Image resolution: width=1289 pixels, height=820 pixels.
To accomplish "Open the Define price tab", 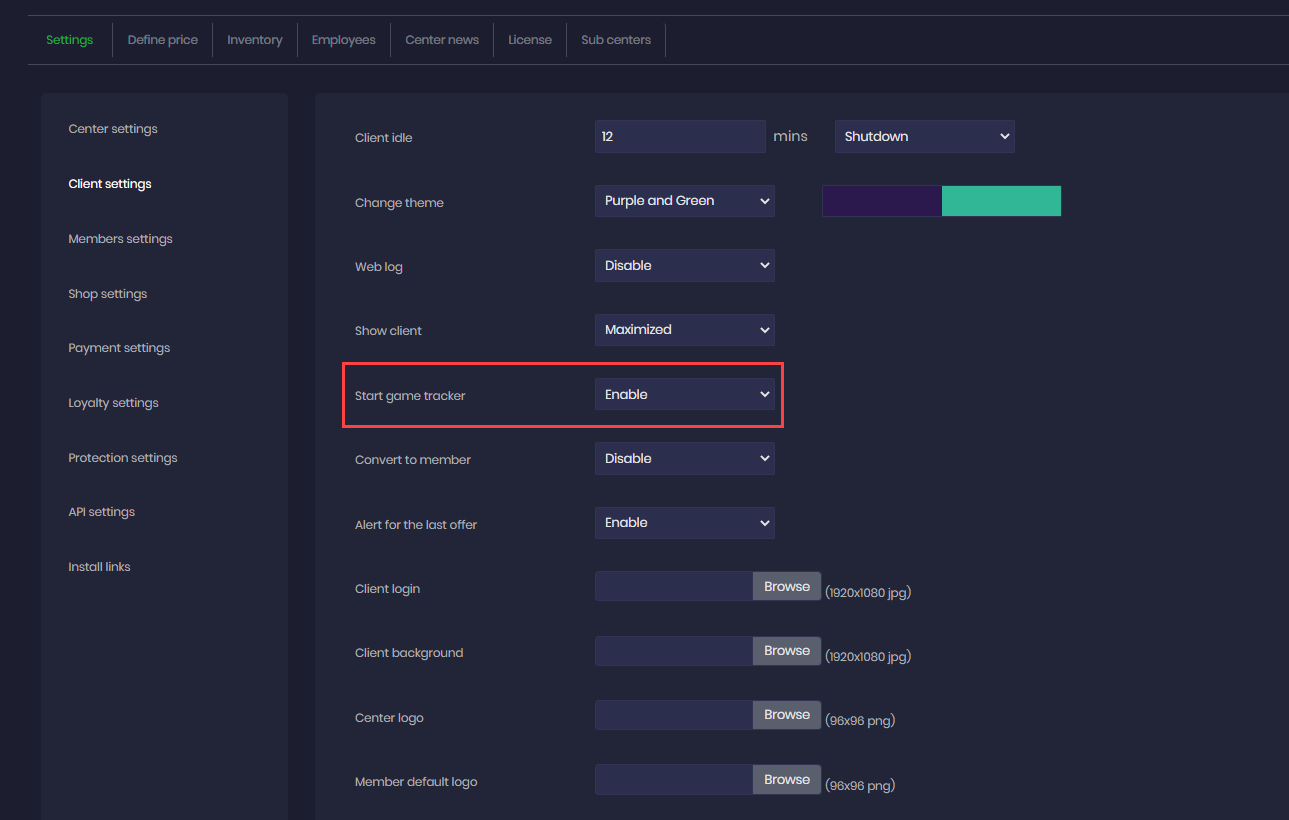I will tap(162, 40).
